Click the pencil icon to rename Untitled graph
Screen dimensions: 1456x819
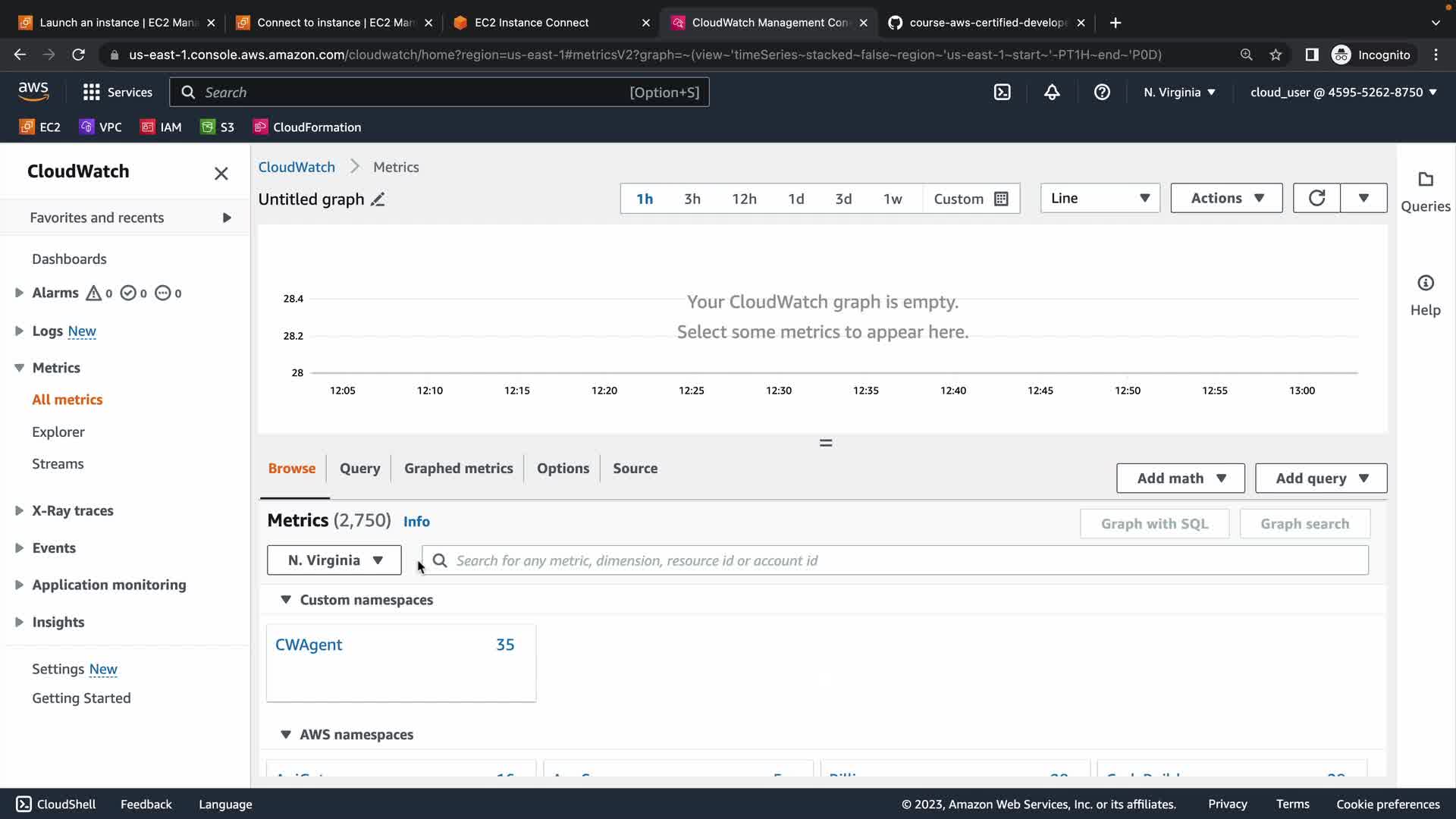[x=378, y=199]
